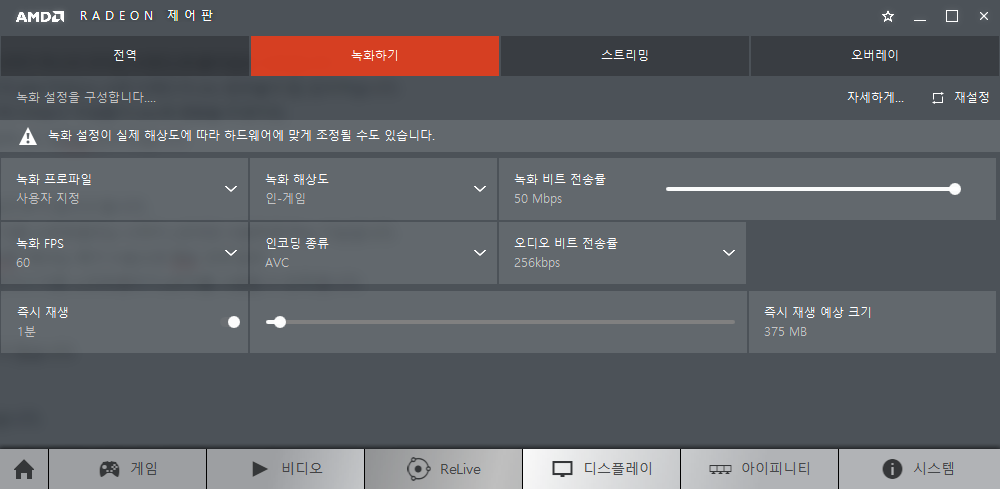This screenshot has height=489, width=1000.
Task: Click the 녹화 비트 전송률 slider handle
Action: [x=955, y=188]
